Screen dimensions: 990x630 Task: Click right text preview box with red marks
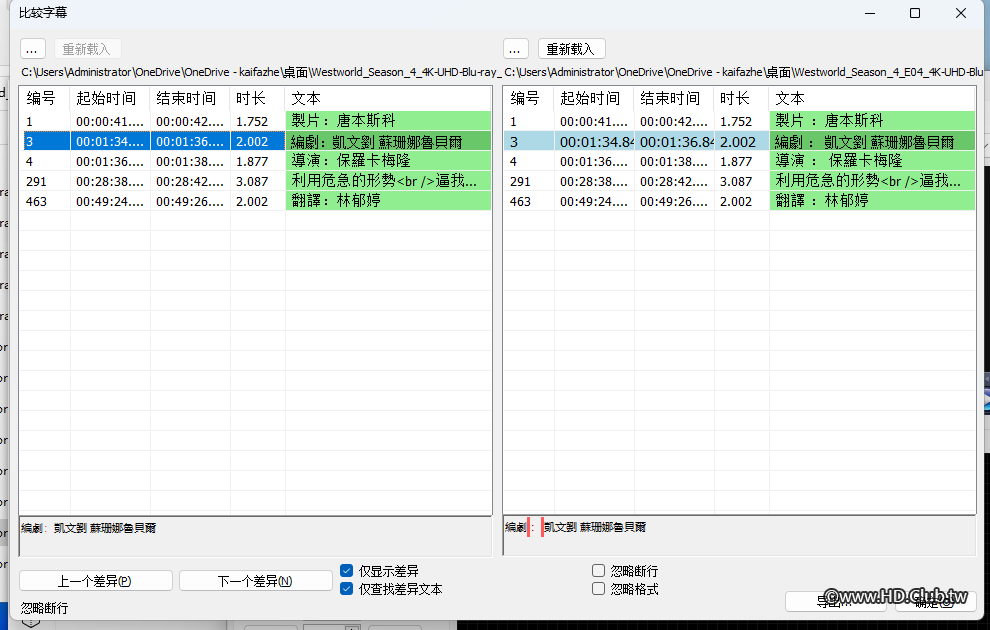click(x=740, y=537)
